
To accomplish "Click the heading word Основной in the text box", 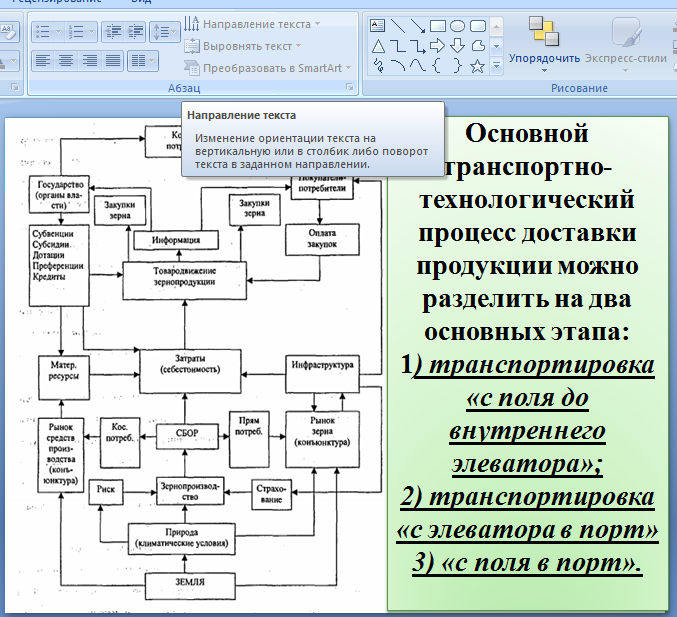I will click(x=527, y=133).
